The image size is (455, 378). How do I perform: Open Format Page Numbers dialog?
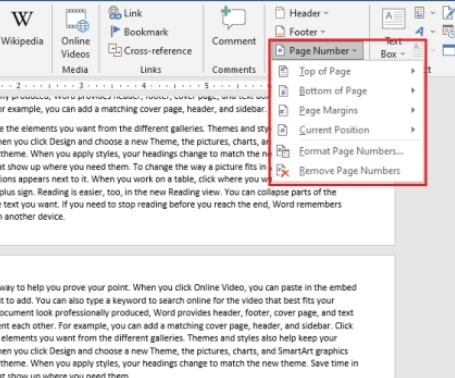click(x=347, y=151)
